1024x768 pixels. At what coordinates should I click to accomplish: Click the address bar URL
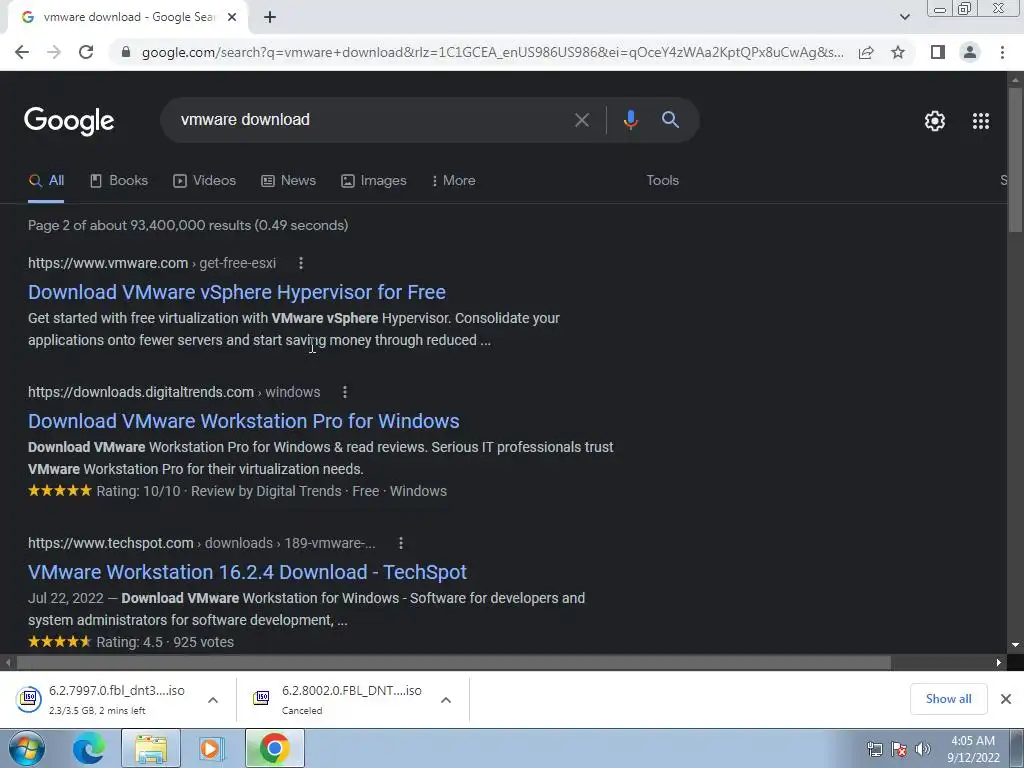point(492,52)
